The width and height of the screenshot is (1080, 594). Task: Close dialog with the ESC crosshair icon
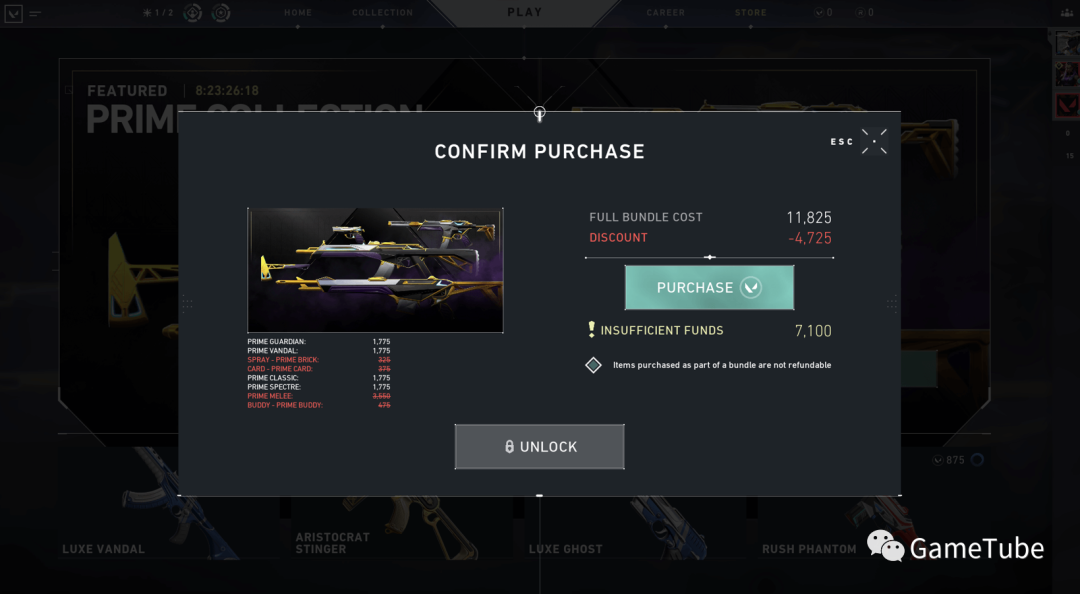tap(874, 141)
